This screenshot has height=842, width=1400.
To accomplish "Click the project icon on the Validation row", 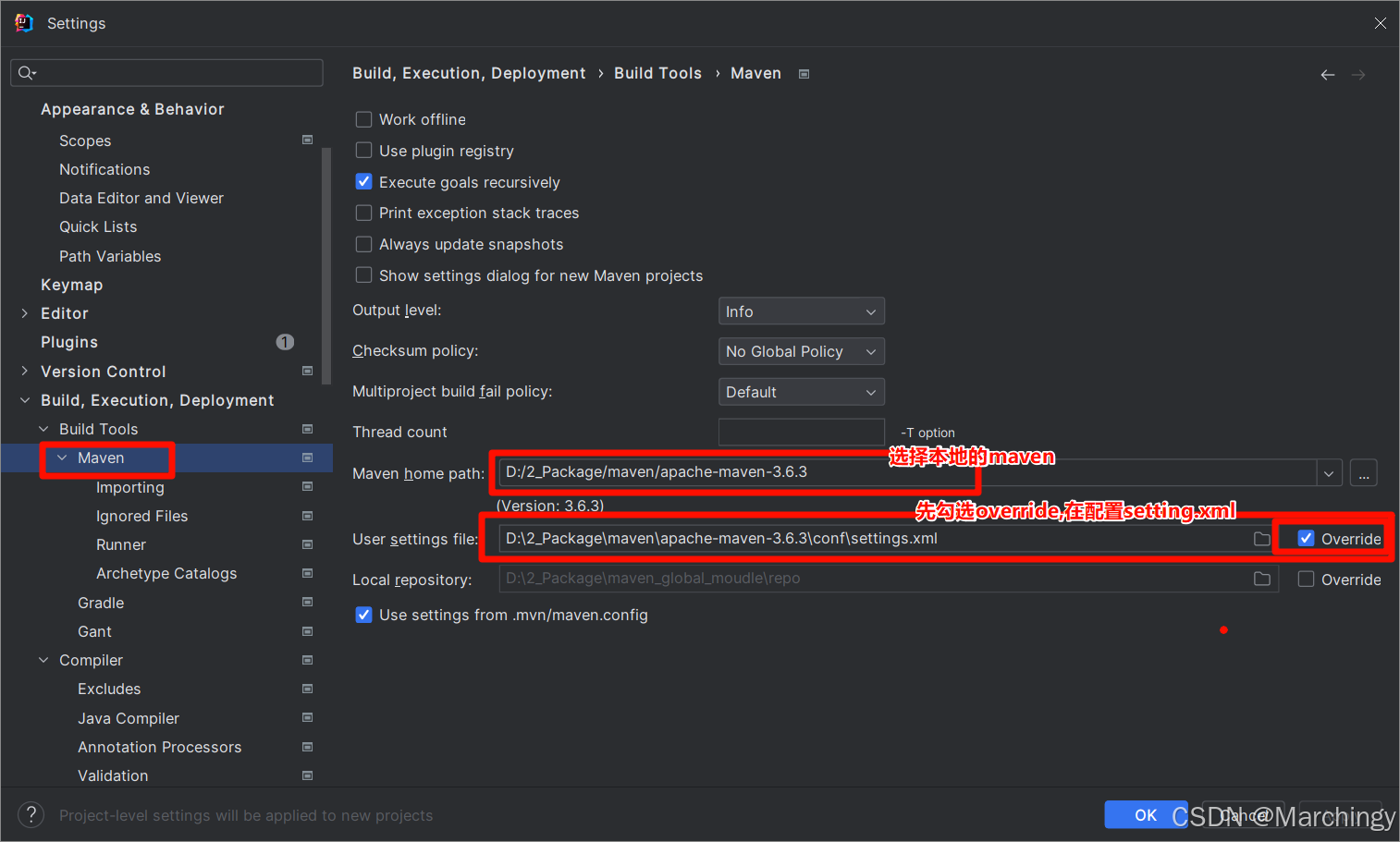I will click(308, 775).
